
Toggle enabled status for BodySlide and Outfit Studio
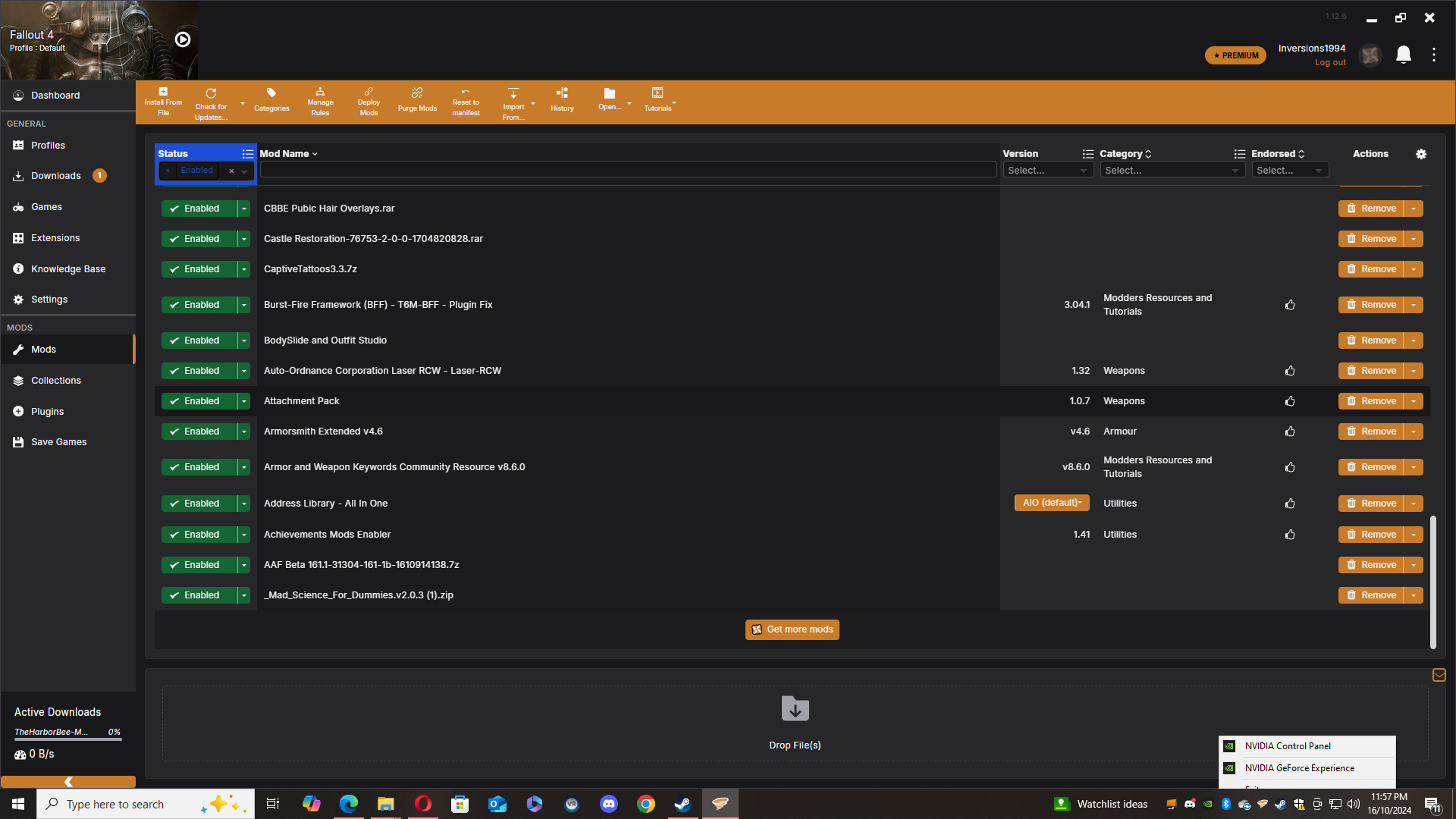click(197, 340)
